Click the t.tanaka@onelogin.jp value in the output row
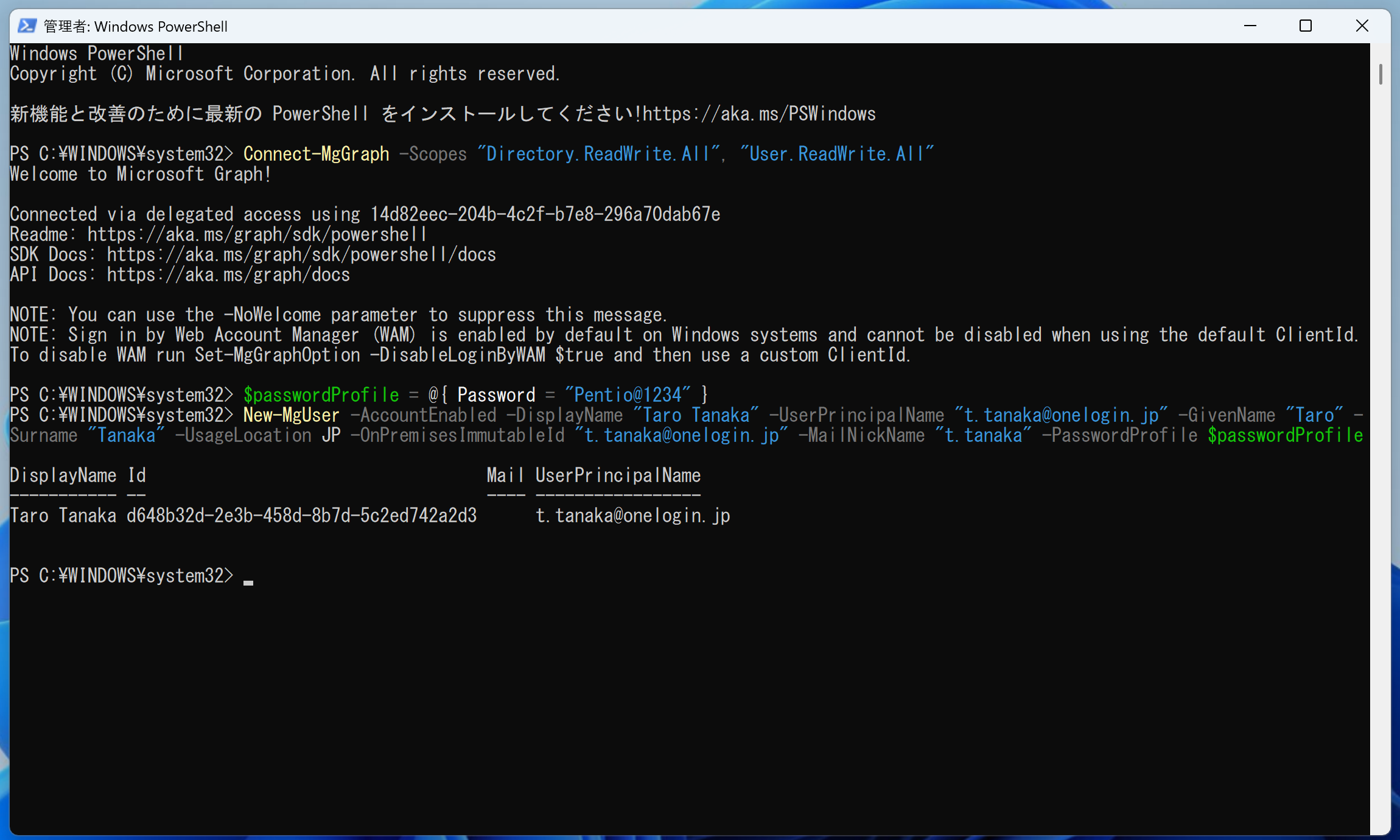 [x=632, y=516]
